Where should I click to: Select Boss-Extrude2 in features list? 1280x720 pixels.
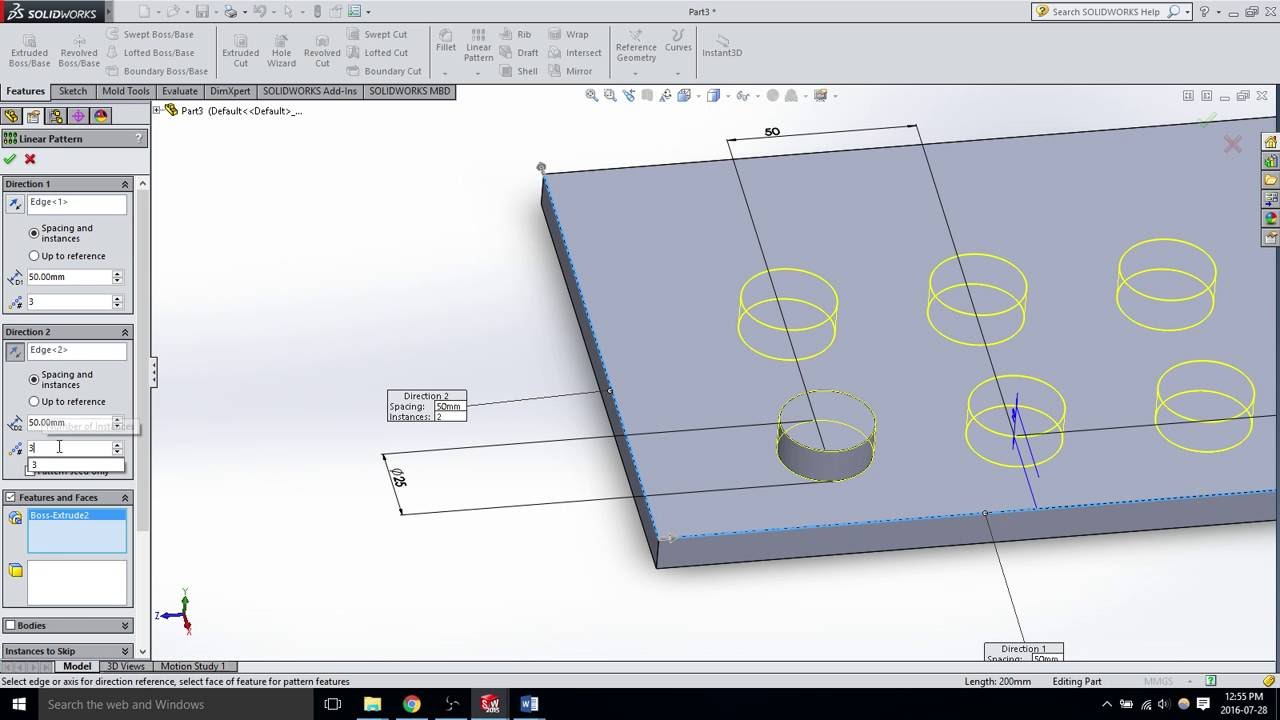coord(77,515)
